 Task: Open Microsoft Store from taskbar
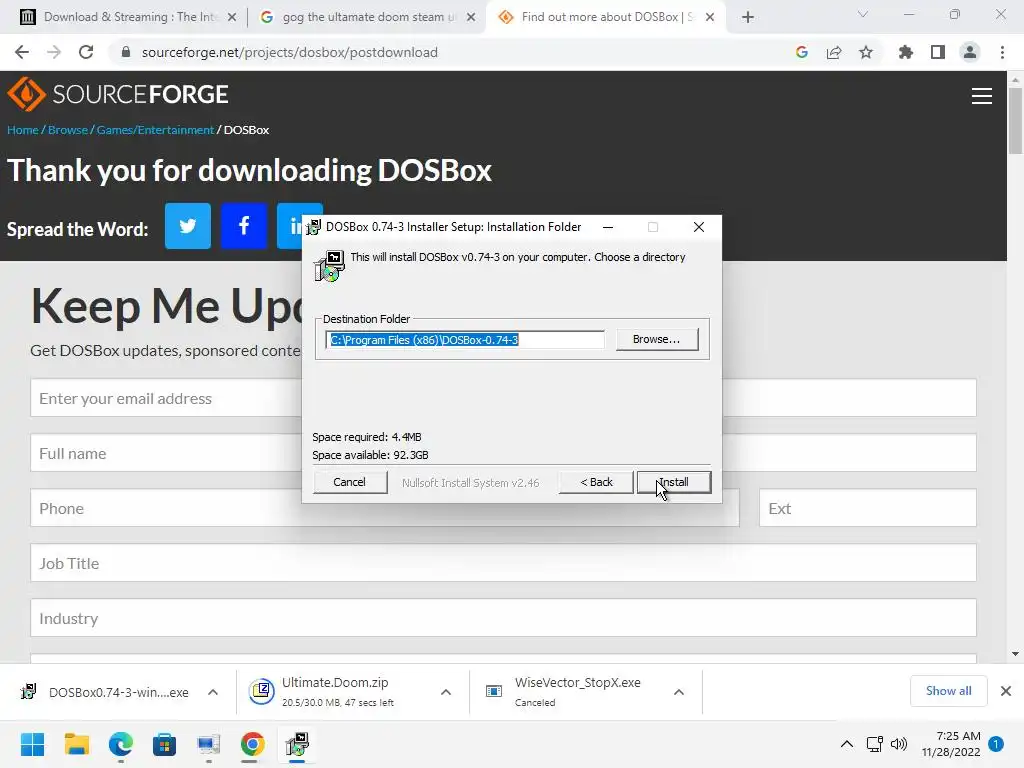[x=165, y=744]
